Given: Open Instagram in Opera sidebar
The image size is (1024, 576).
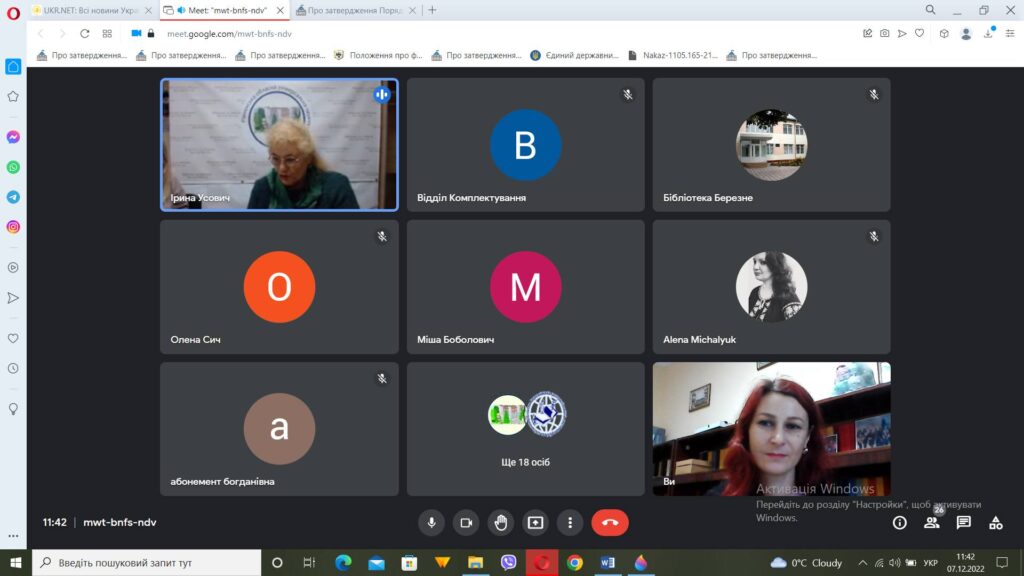Looking at the screenshot, I should point(13,227).
